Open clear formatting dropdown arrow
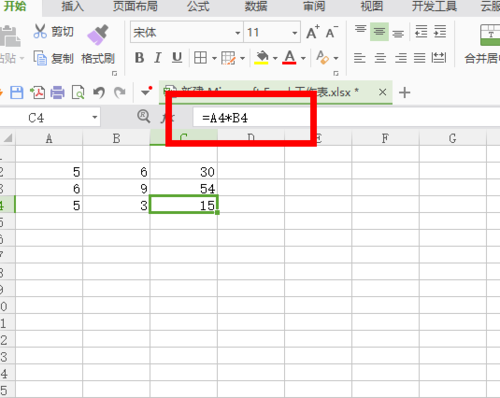 click(336, 59)
